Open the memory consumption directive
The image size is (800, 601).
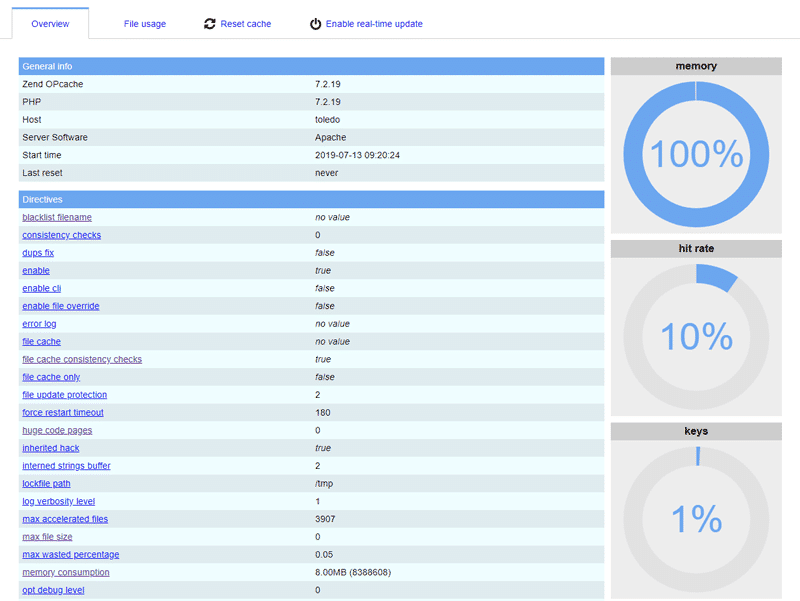click(65, 572)
